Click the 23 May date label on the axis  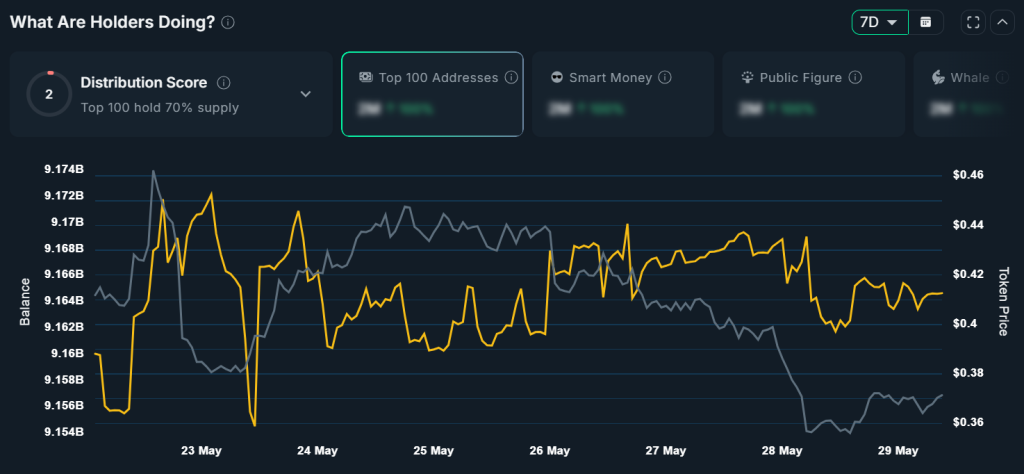coord(200,450)
